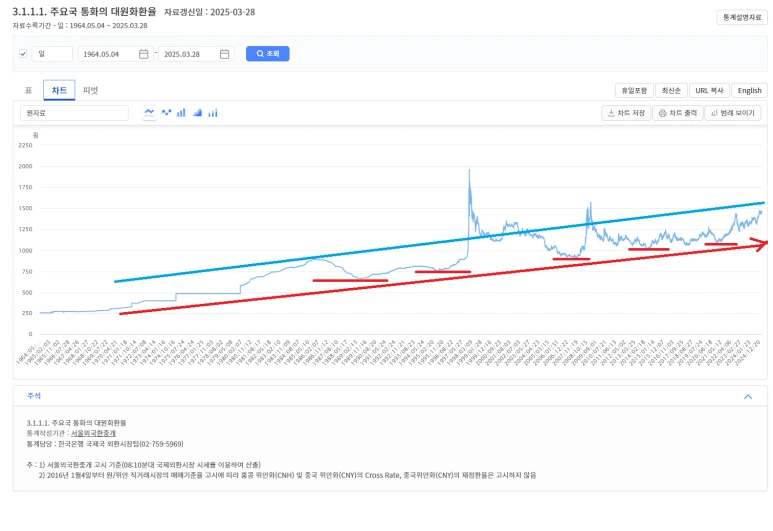Open the end date calendar picker

pos(224,54)
